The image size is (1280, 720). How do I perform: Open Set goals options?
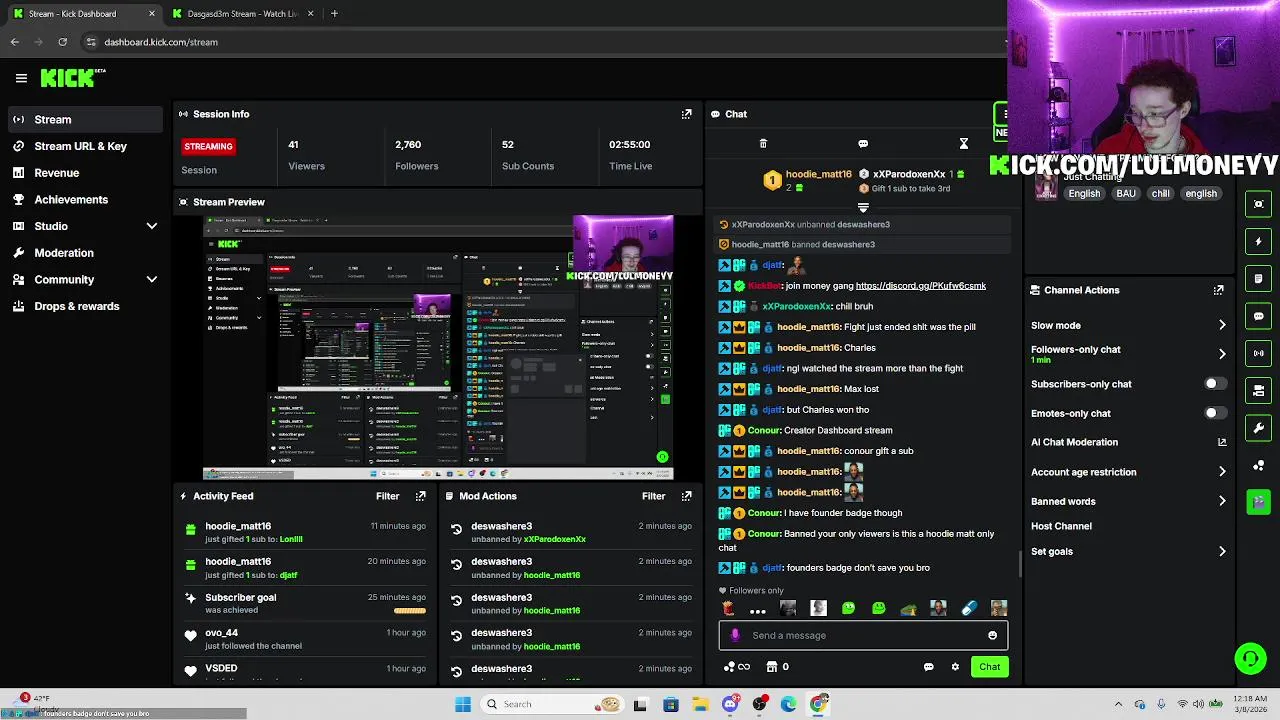[1128, 551]
